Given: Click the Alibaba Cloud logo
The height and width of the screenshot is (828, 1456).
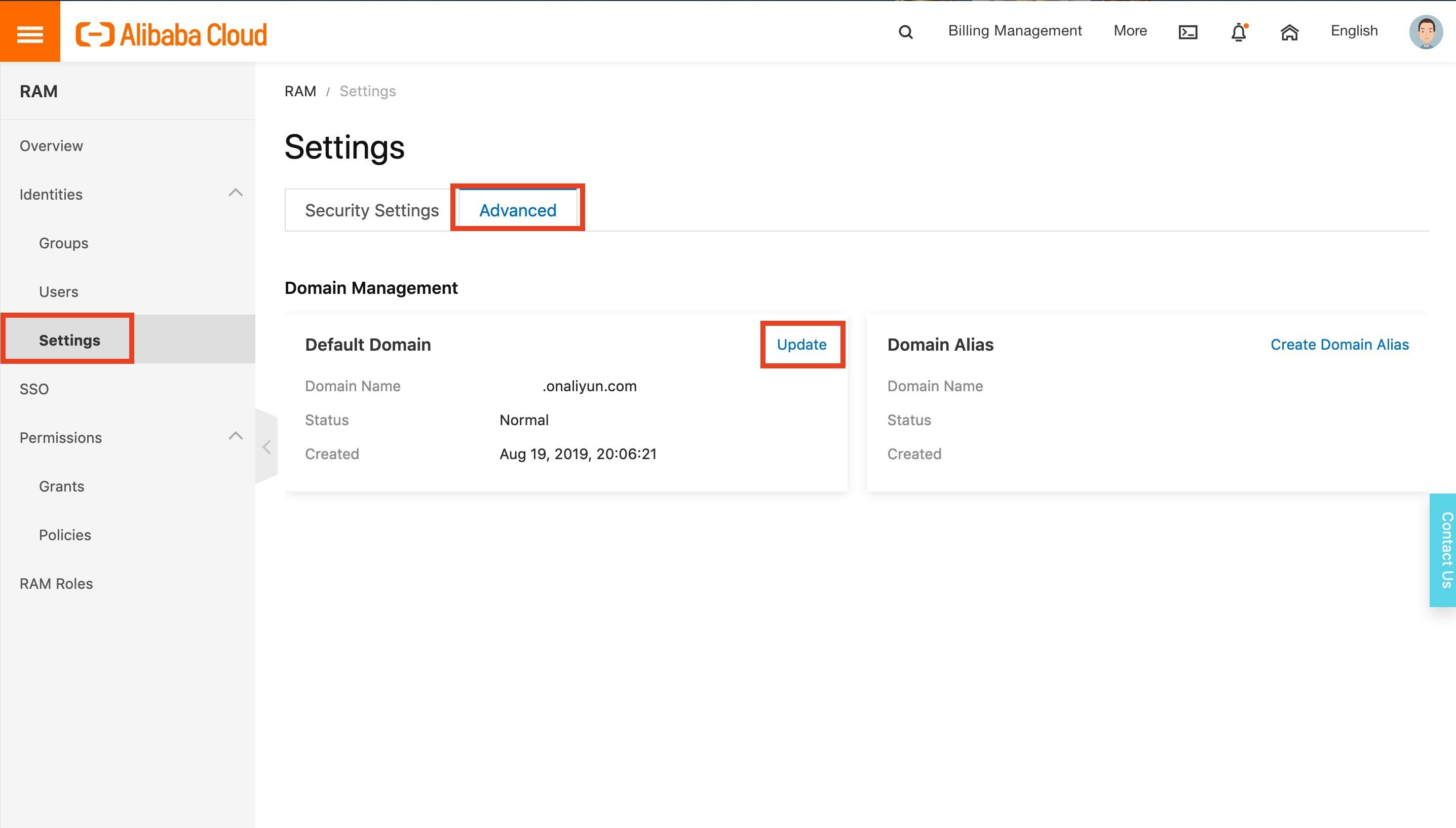Looking at the screenshot, I should tap(171, 34).
